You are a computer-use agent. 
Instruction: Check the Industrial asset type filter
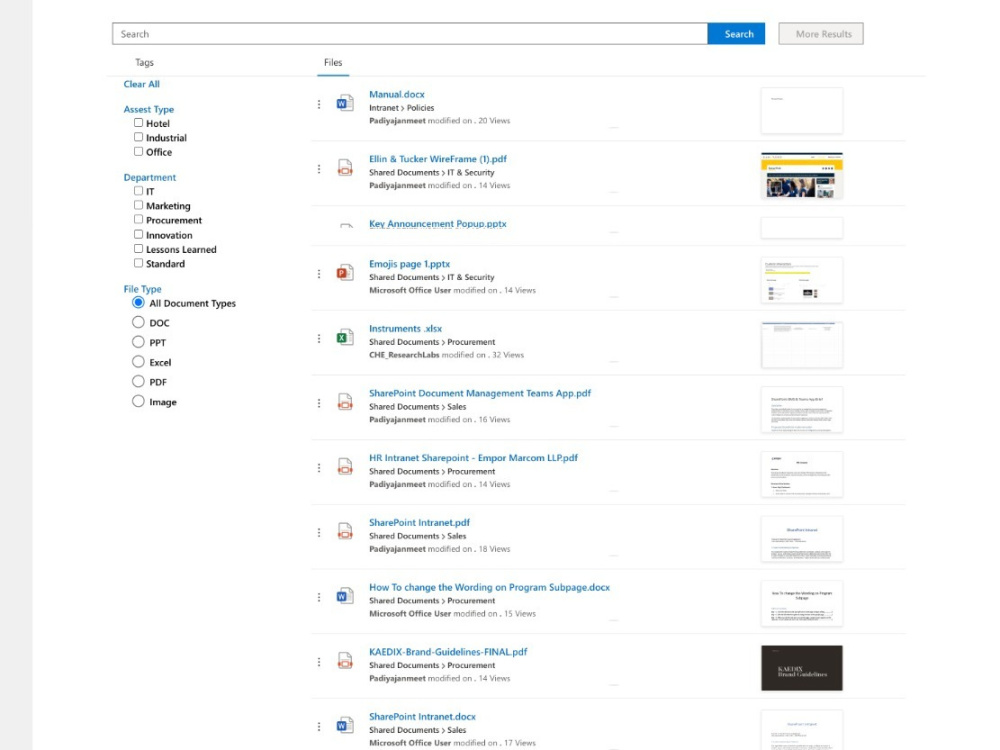(x=138, y=136)
